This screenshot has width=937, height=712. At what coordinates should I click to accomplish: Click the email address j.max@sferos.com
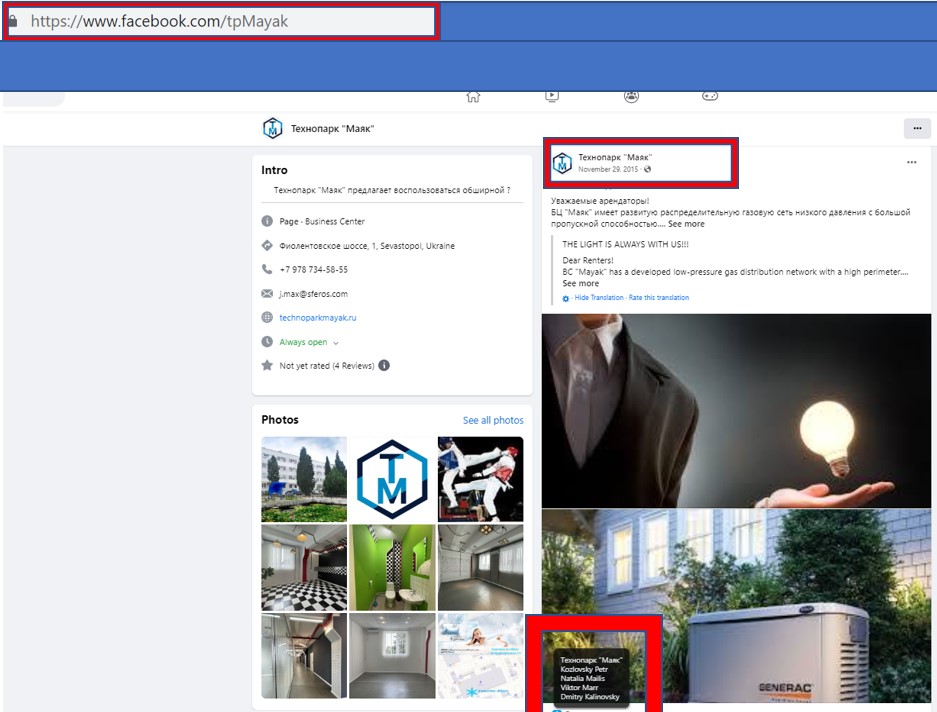tap(313, 294)
